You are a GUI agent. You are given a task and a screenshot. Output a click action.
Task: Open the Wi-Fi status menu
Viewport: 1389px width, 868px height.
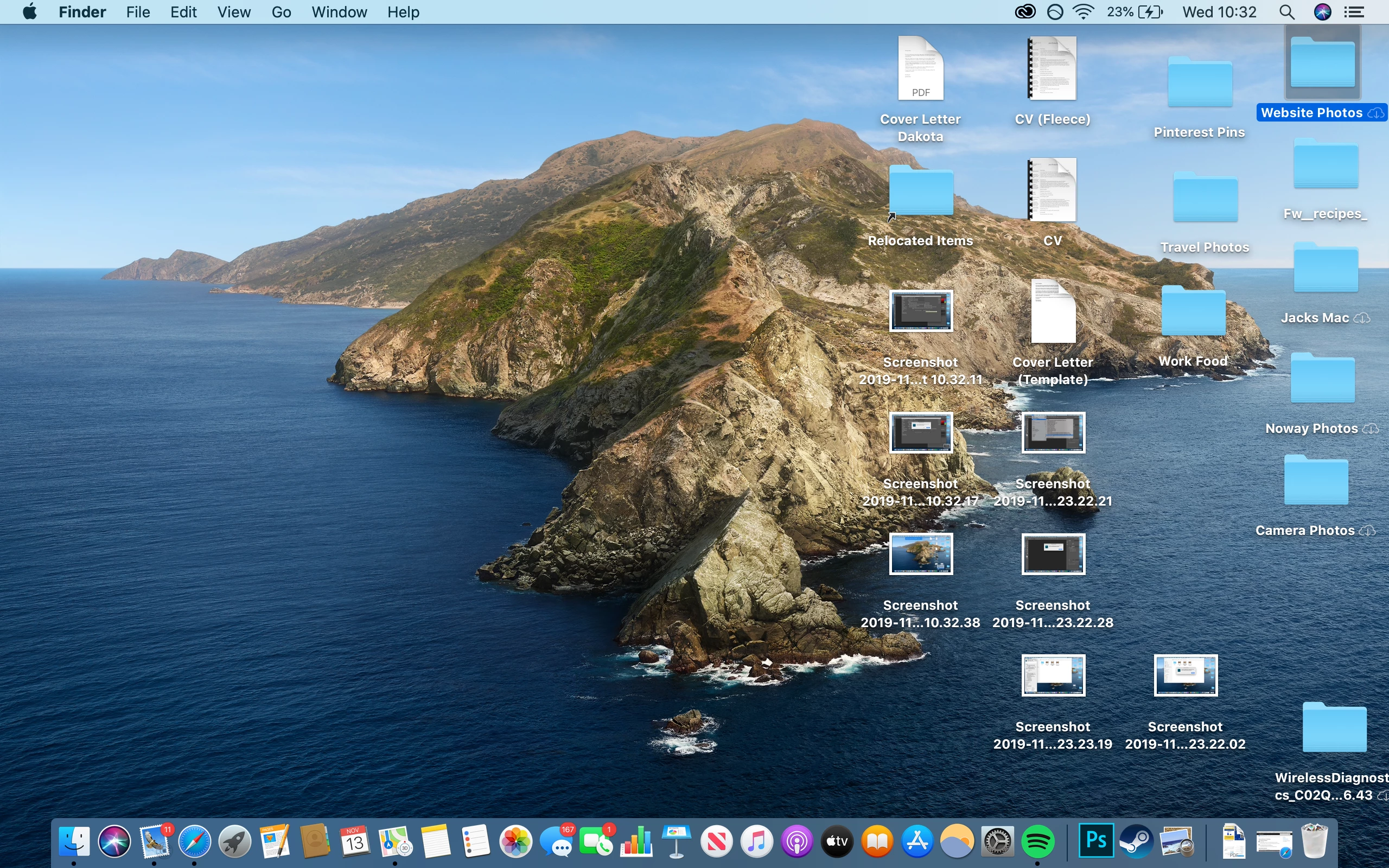click(1082, 12)
